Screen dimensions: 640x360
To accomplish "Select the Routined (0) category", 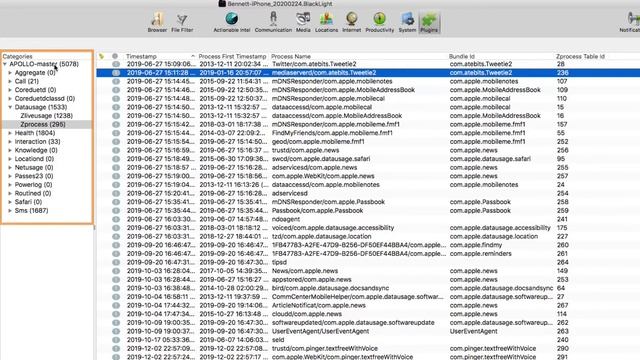I will tap(33, 193).
